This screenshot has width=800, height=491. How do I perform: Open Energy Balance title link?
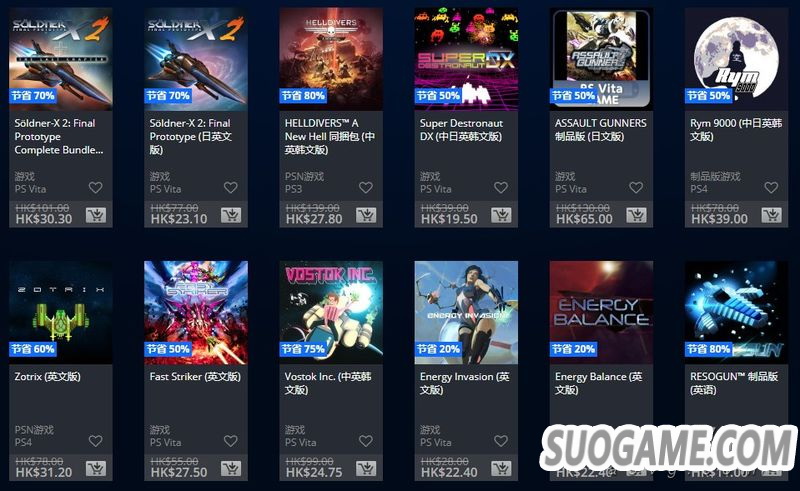(x=598, y=383)
